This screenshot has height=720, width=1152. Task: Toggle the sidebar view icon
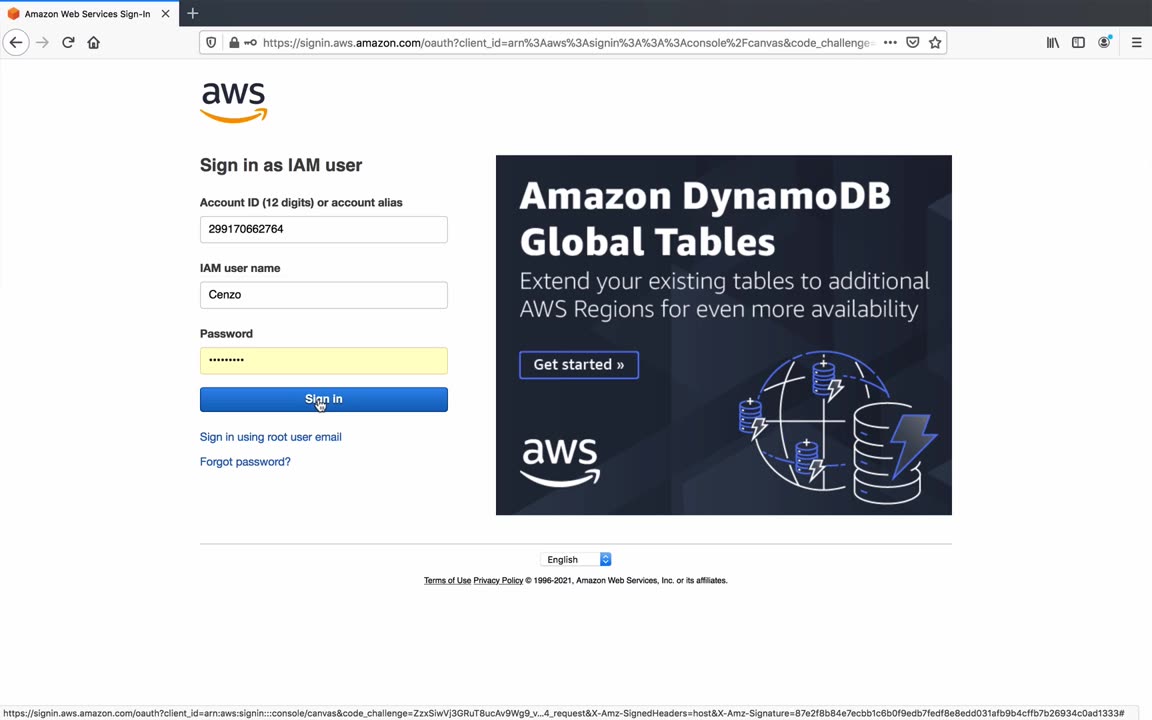click(1078, 43)
